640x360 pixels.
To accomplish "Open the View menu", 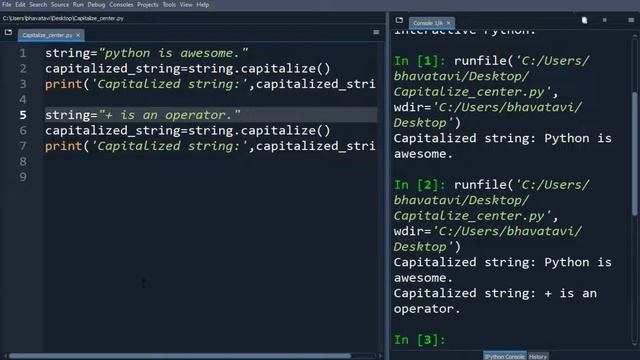I will click(x=186, y=5).
